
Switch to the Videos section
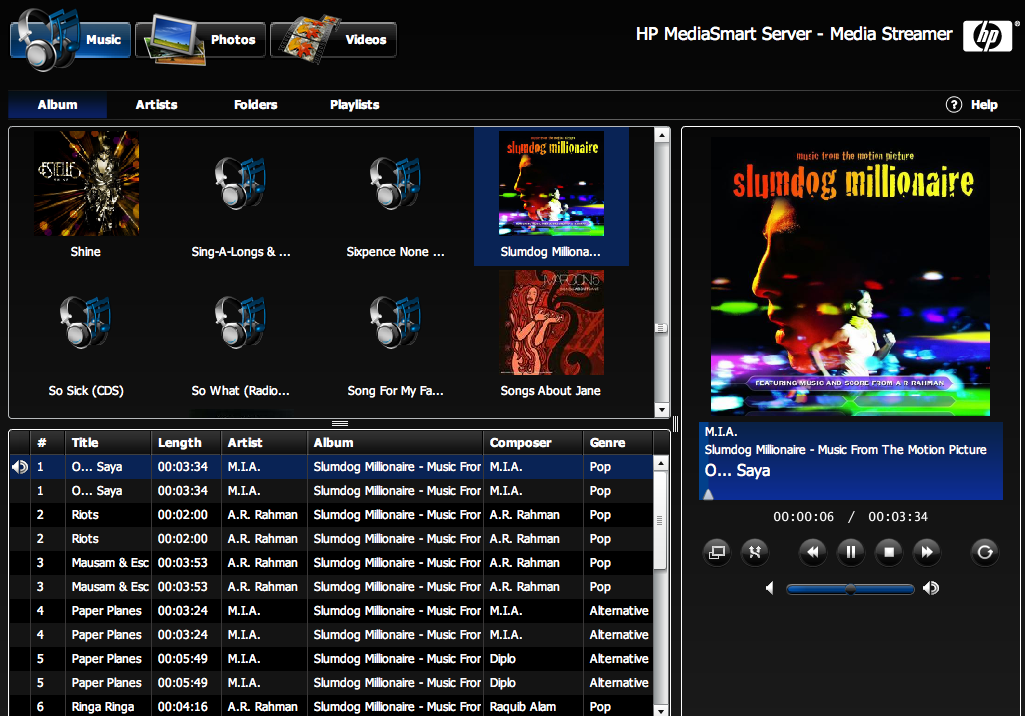pyautogui.click(x=333, y=40)
